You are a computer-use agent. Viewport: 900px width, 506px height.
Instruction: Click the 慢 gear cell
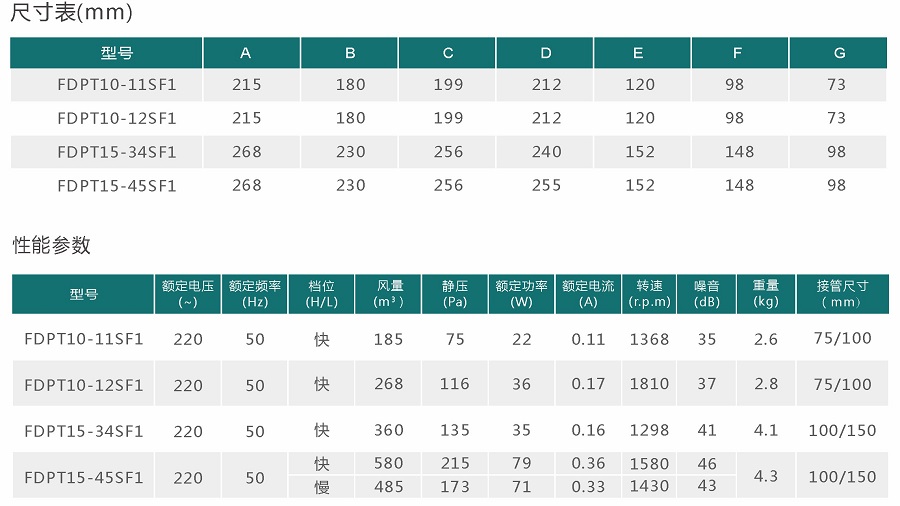click(x=322, y=487)
